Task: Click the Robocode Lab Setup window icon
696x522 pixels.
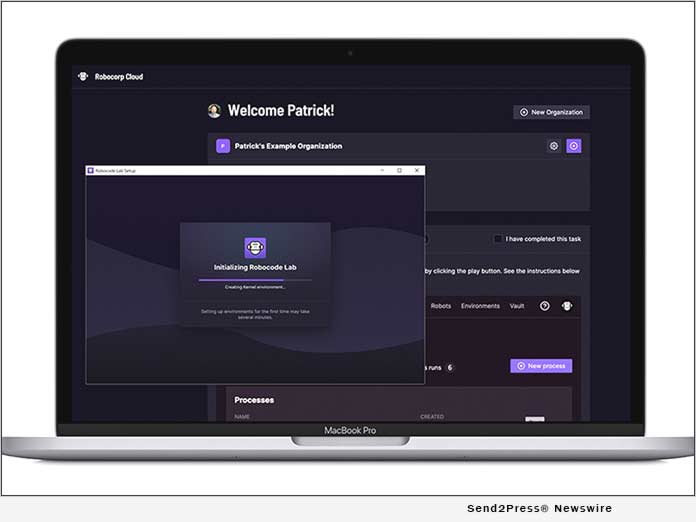Action: coord(91,170)
